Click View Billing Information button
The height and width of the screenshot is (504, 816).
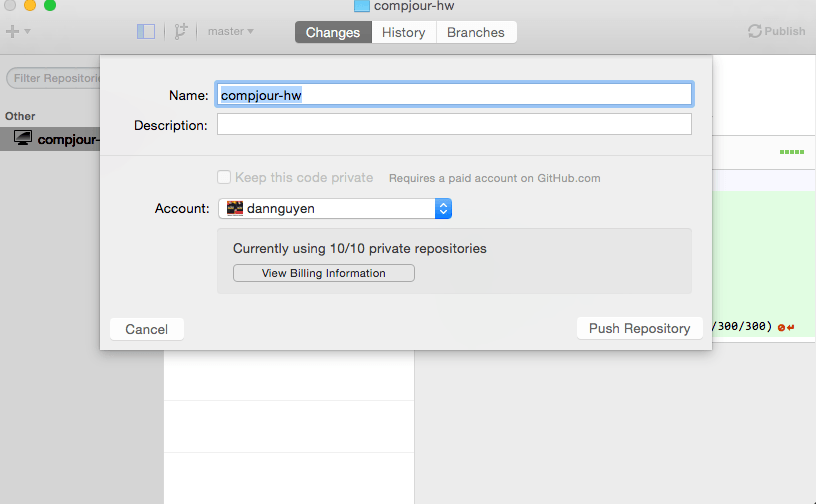[x=324, y=273]
